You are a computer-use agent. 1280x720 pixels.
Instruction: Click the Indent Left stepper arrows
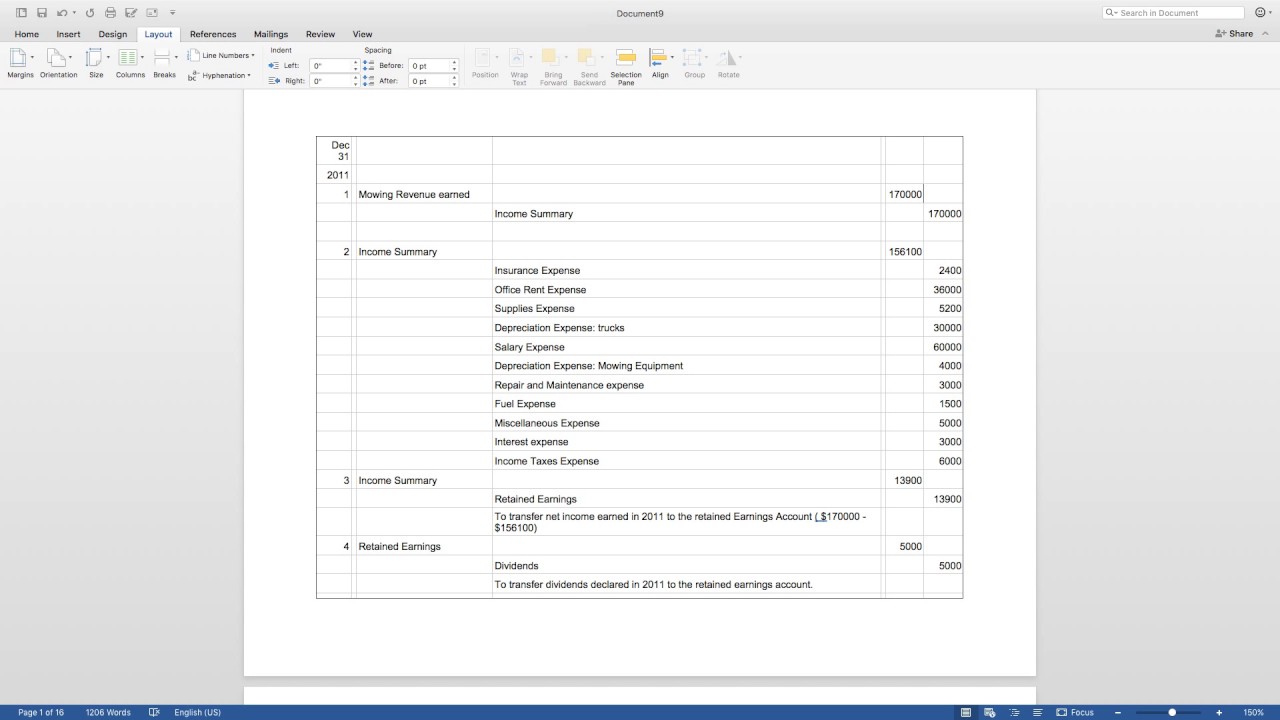[x=354, y=66]
